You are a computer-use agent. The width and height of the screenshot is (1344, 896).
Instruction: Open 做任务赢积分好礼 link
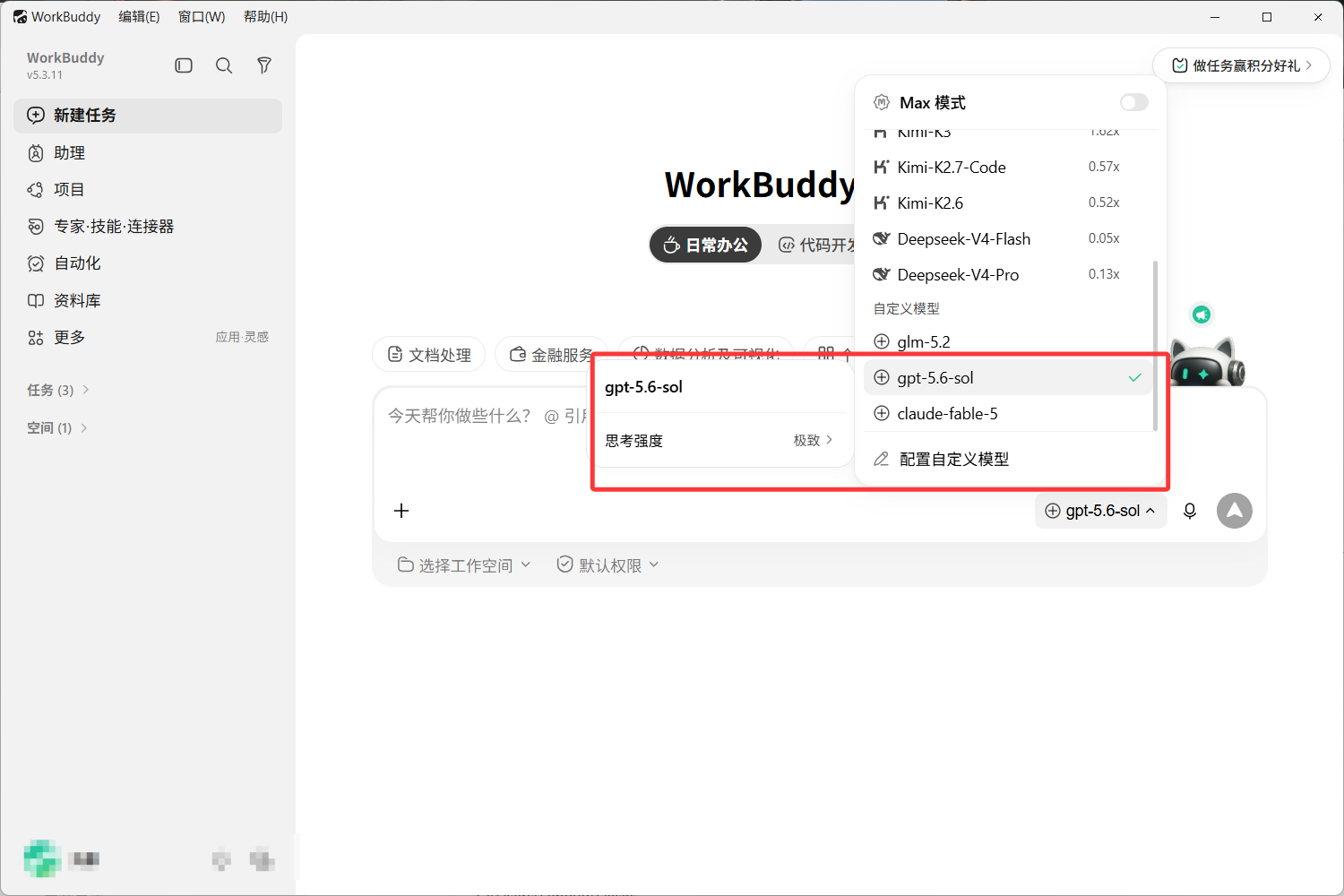tap(1241, 65)
